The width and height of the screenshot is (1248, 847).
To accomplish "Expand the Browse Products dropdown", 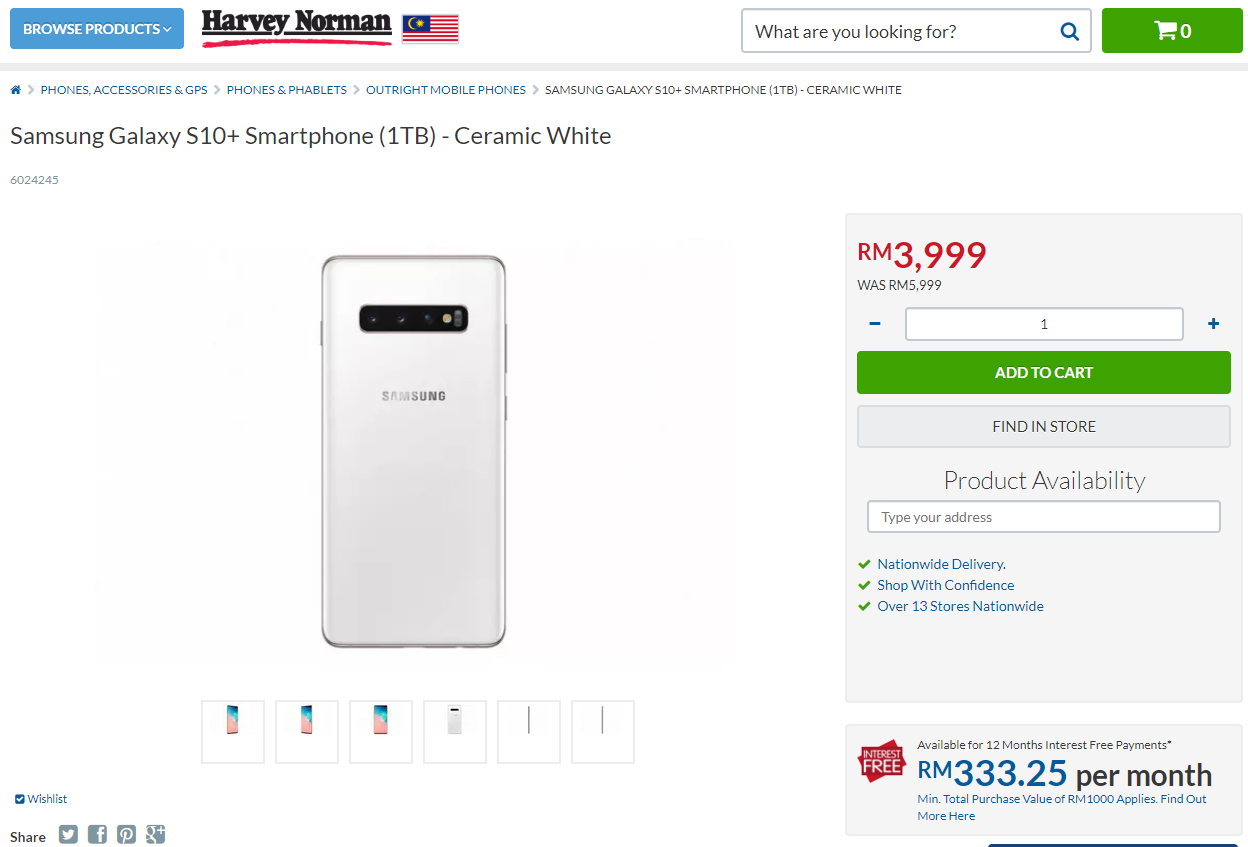I will point(97,29).
